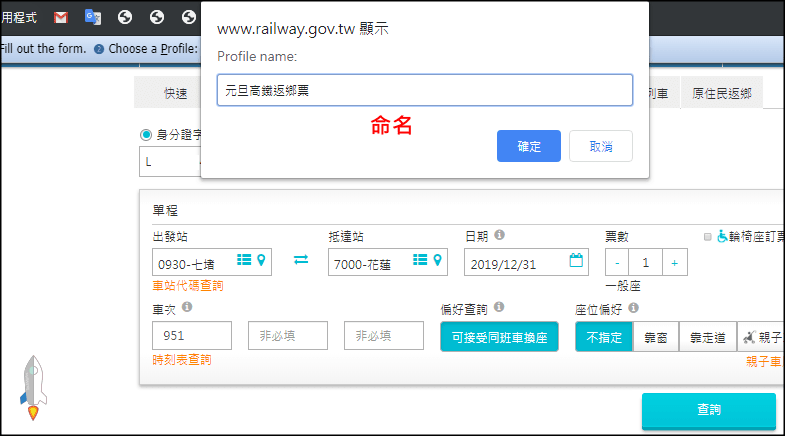Image resolution: width=785 pixels, height=436 pixels.
Task: Decrease ticket count with minus button
Action: 618,262
